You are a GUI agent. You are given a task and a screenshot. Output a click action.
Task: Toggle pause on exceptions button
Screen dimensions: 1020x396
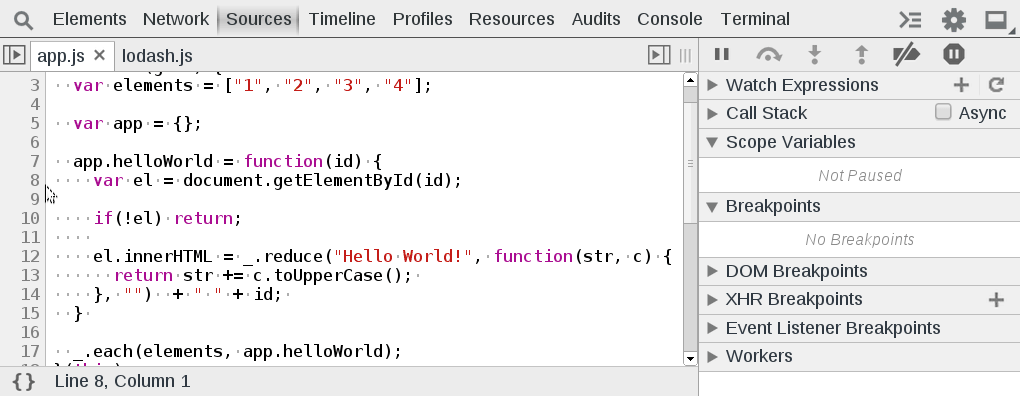(x=954, y=54)
